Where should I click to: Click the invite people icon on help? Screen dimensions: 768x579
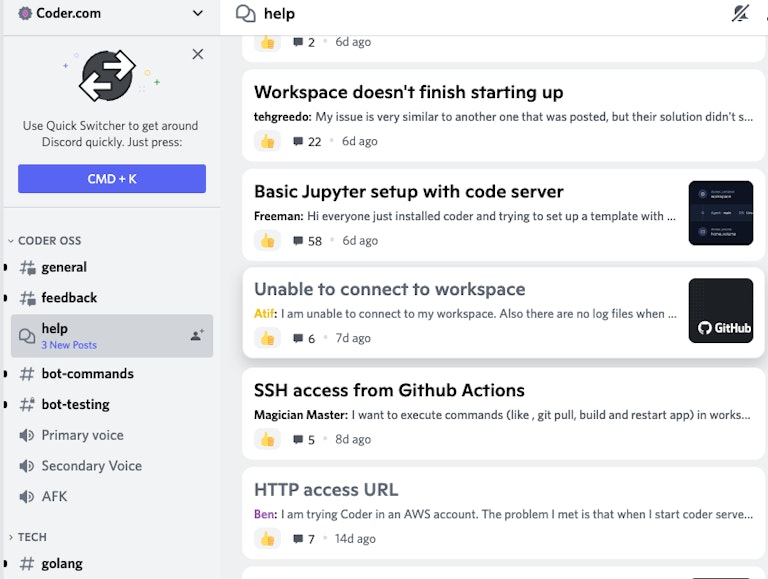pos(197,336)
